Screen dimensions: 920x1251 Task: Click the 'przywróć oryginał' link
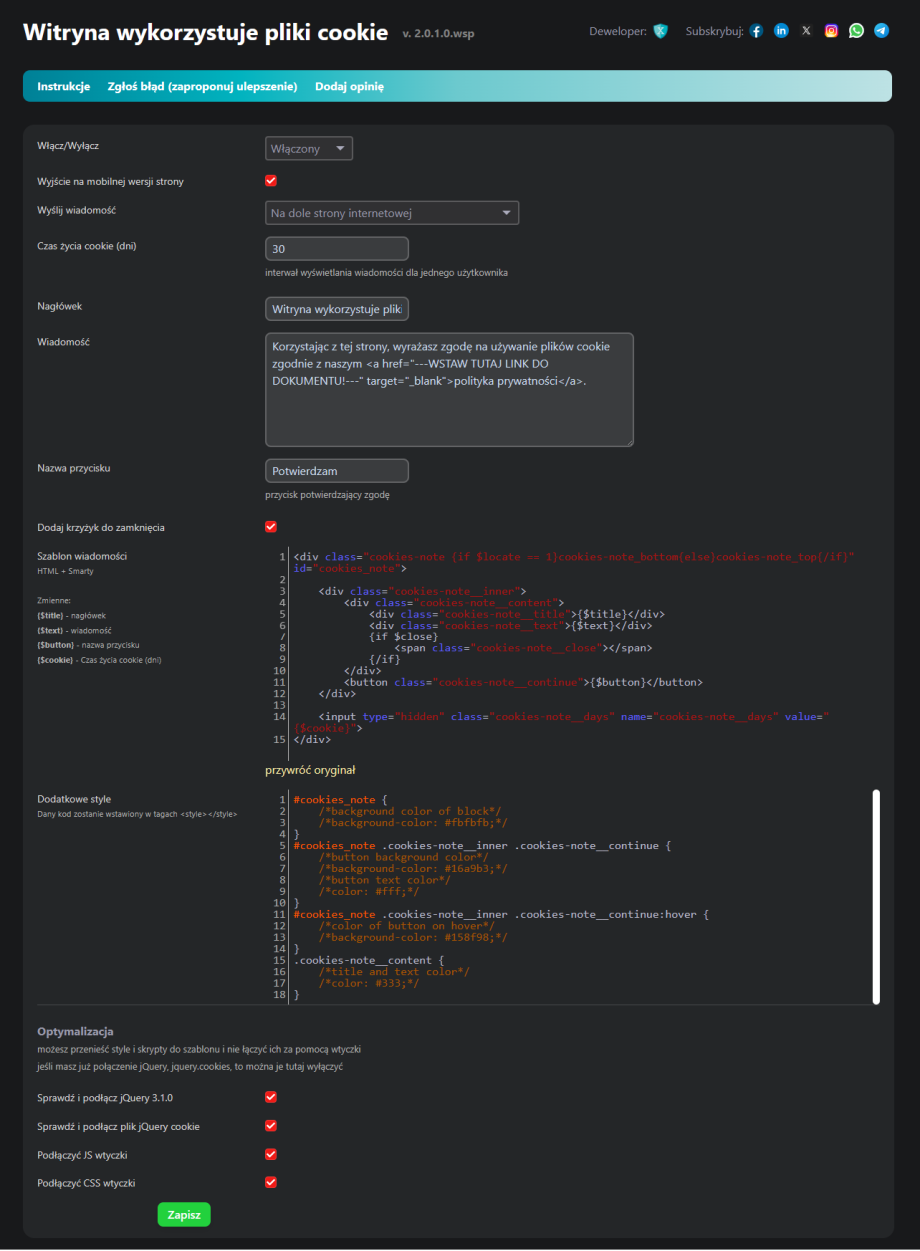click(x=310, y=770)
